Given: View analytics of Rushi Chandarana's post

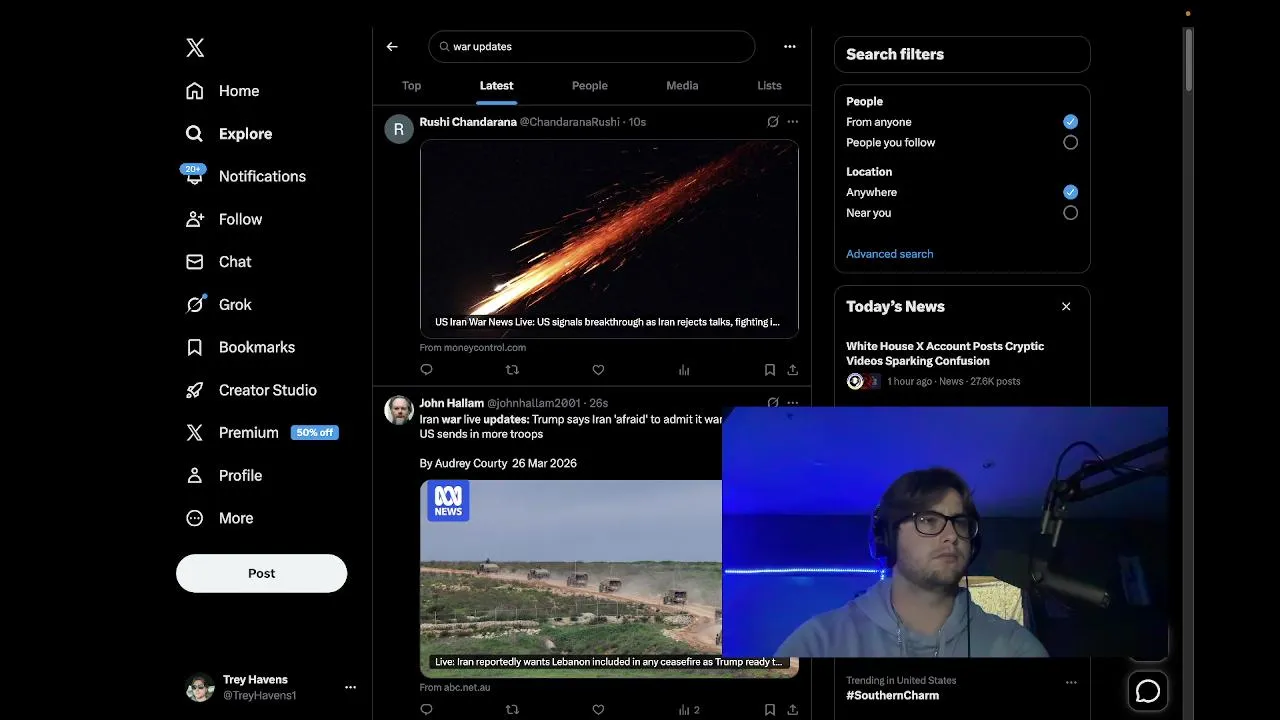Looking at the screenshot, I should click(684, 370).
